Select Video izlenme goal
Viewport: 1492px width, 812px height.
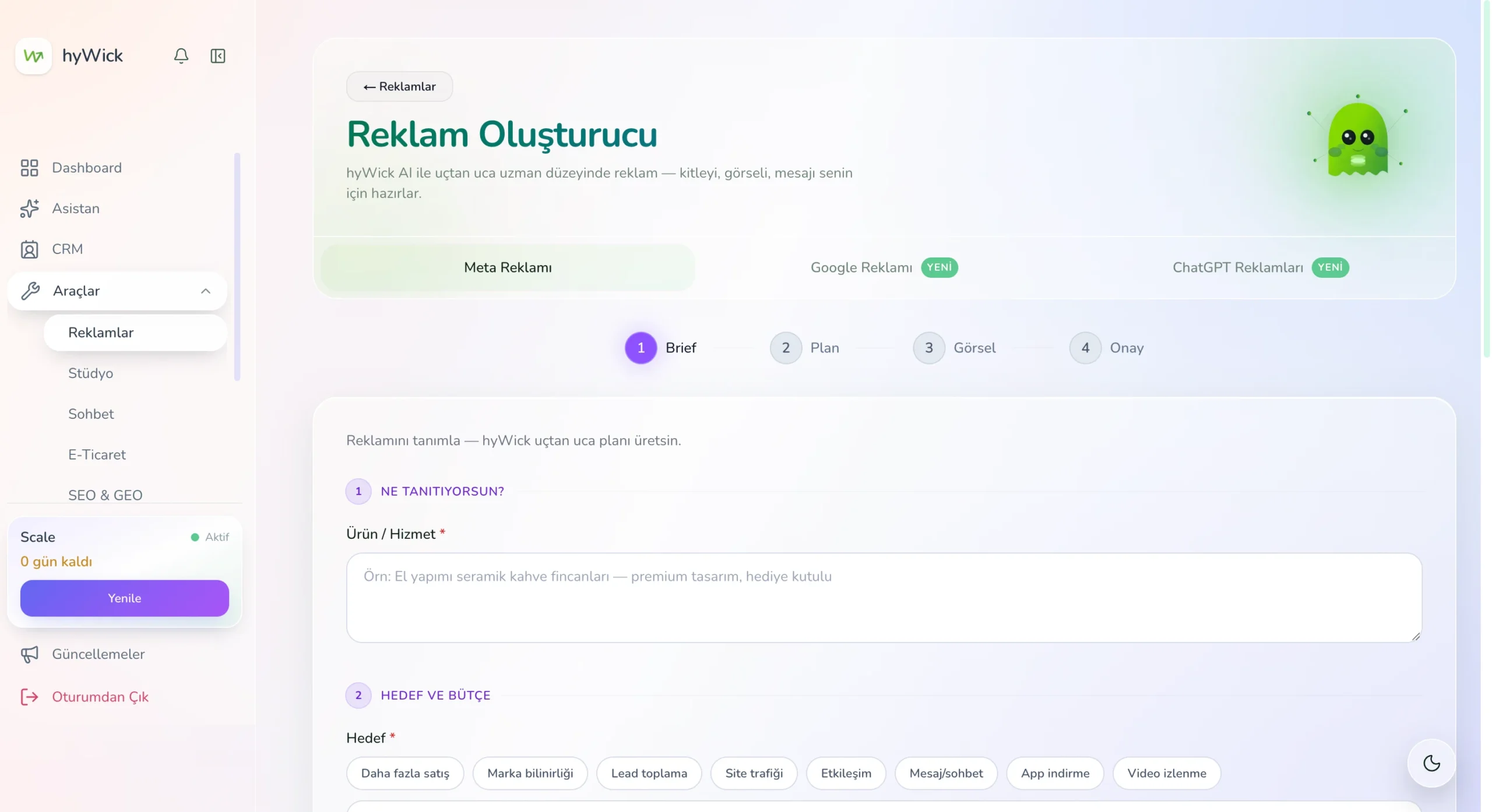pyautogui.click(x=1166, y=774)
